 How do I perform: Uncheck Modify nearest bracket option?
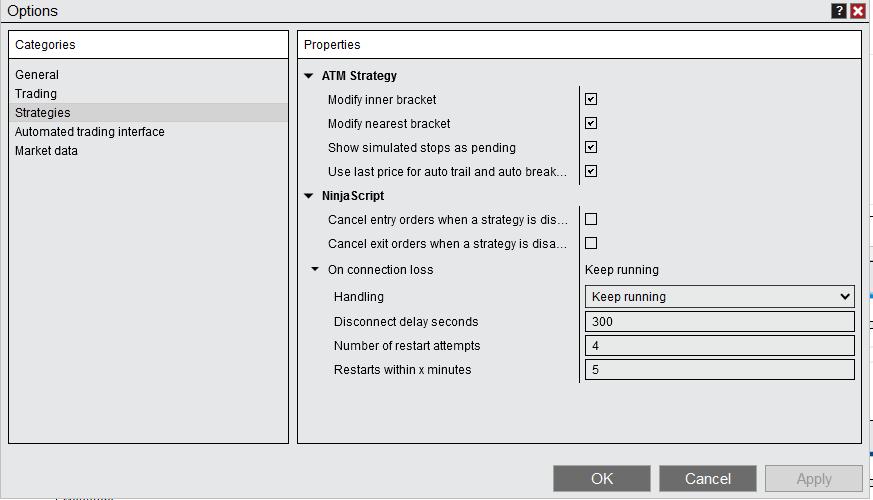[x=591, y=124]
